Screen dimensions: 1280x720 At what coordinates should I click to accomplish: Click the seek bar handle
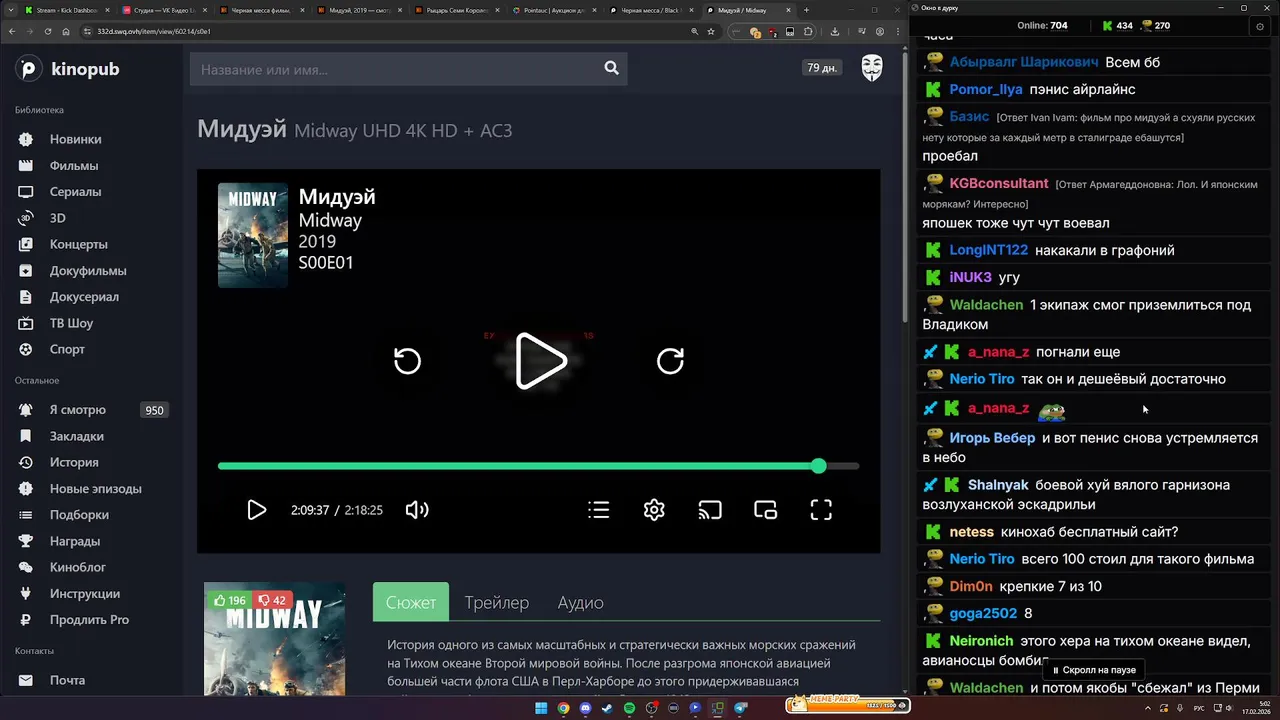[819, 466]
